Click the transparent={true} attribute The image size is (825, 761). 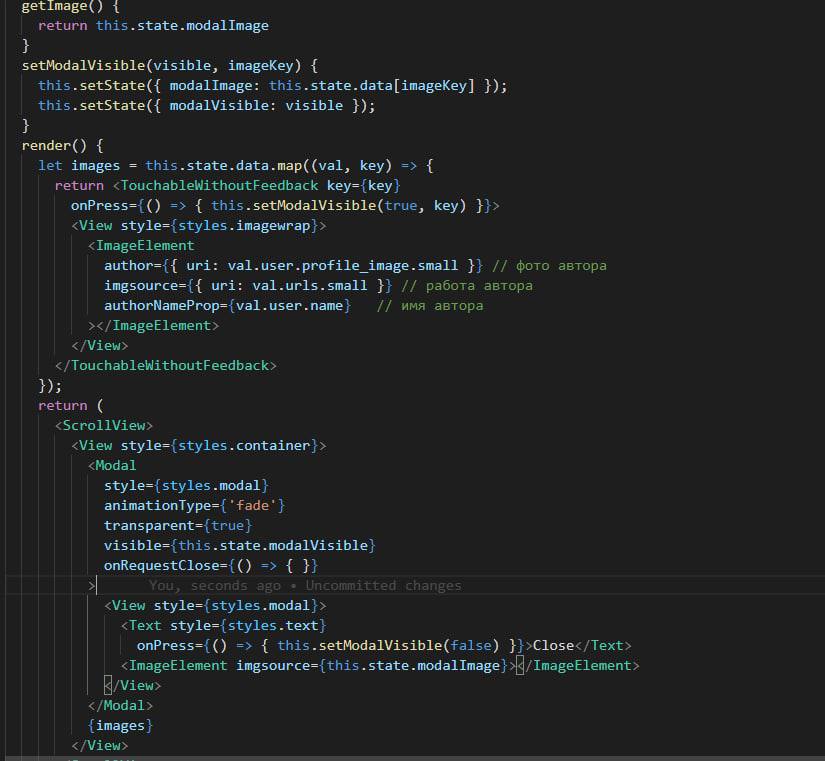pyautogui.click(x=178, y=526)
